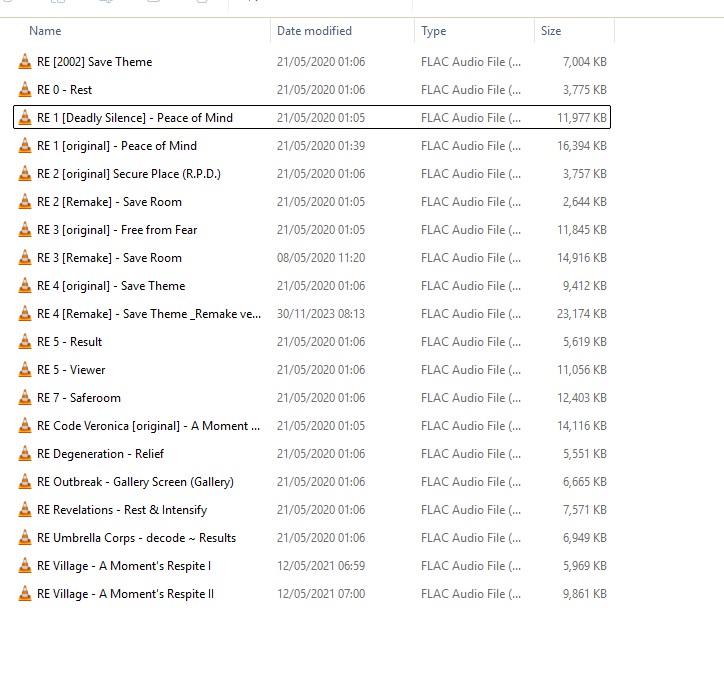Screen dimensions: 724x678
Task: Select RE 4 [Remake] - Save Theme _Remake name
Action: pos(149,314)
